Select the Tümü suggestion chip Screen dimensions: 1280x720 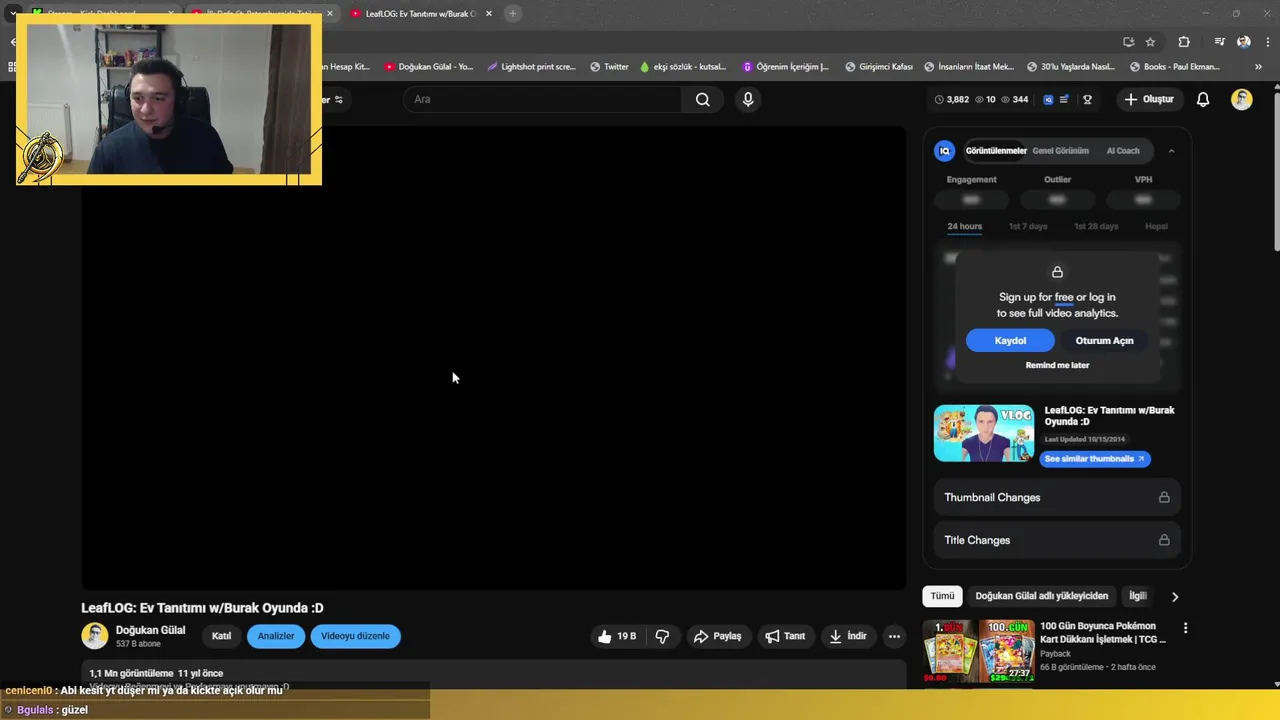pos(942,596)
